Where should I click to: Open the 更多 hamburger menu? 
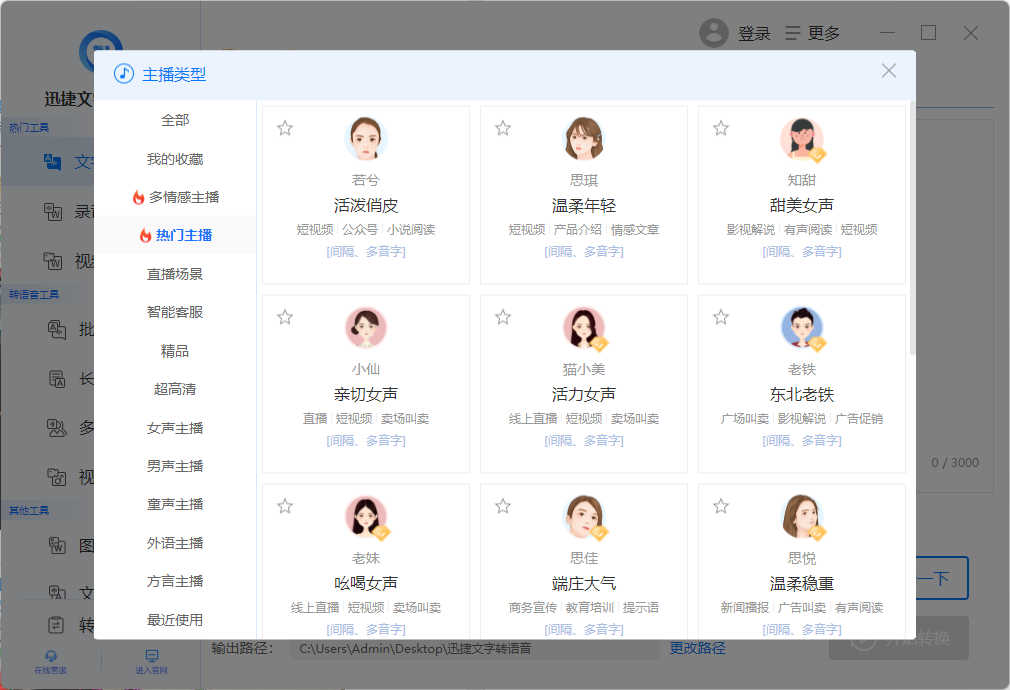point(813,33)
